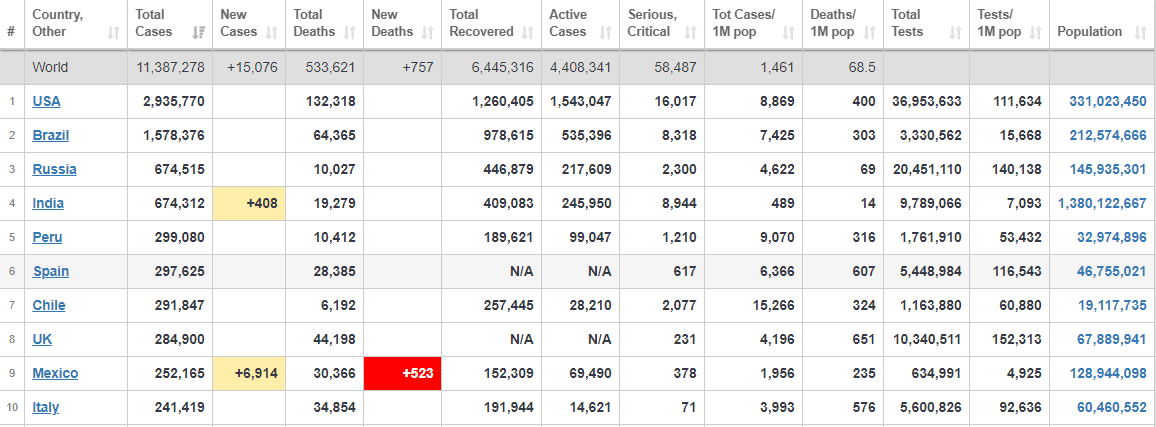Sort by Tot Cases/1M pop arrows
The width and height of the screenshot is (1156, 427).
(788, 32)
